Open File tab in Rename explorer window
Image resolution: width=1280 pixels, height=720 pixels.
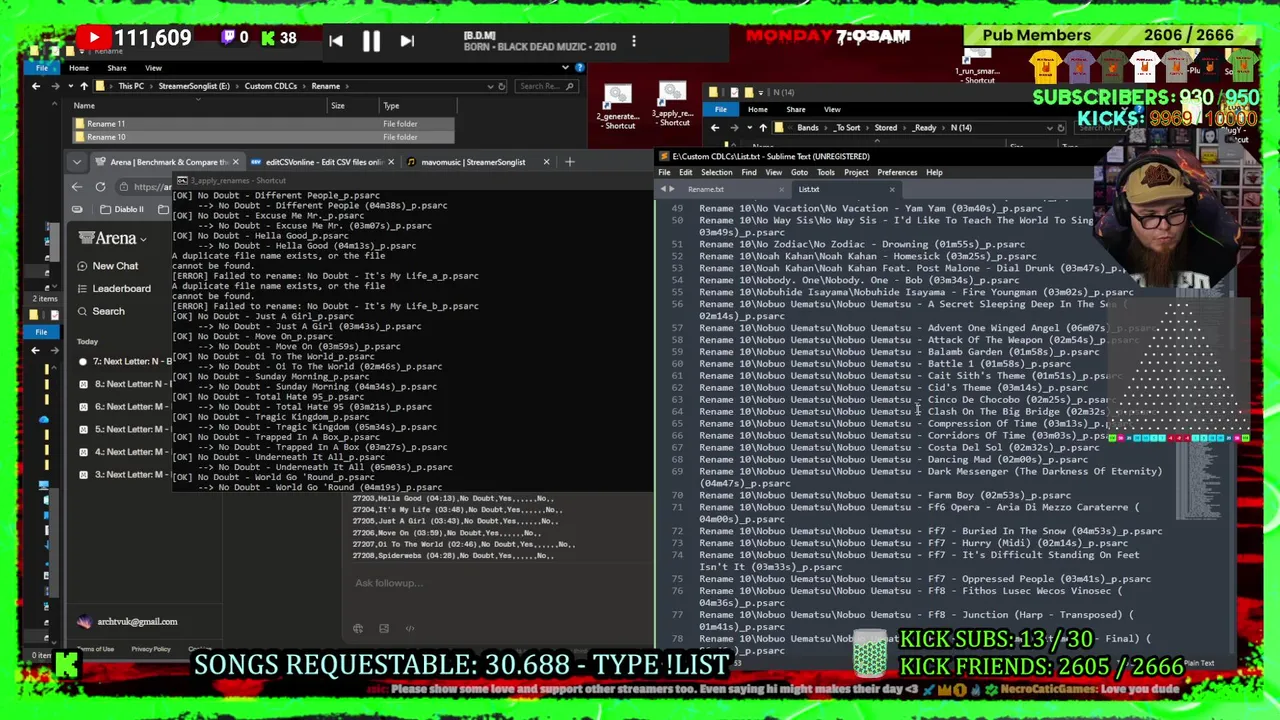tap(42, 68)
